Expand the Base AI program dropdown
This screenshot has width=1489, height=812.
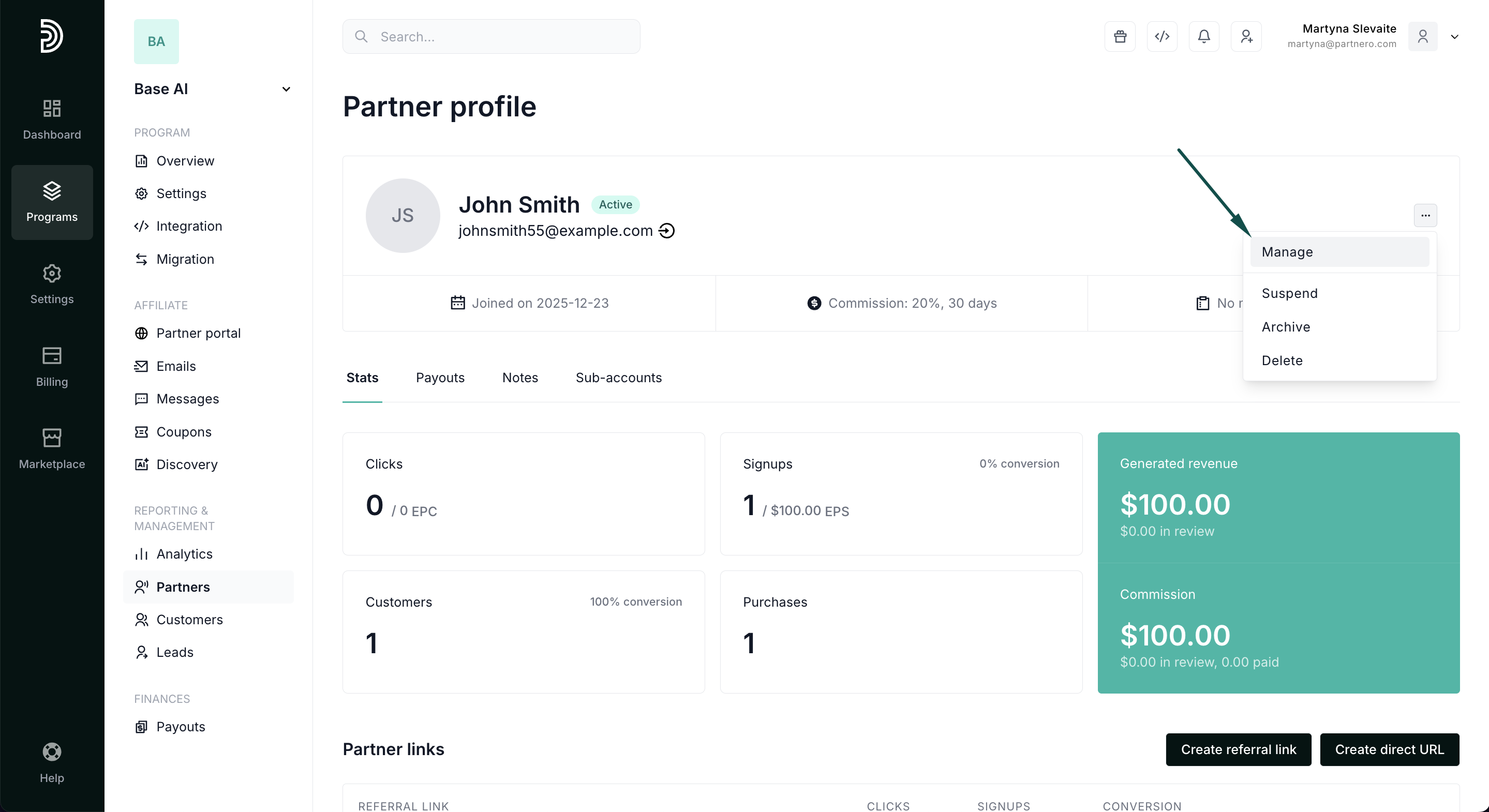tap(286, 89)
